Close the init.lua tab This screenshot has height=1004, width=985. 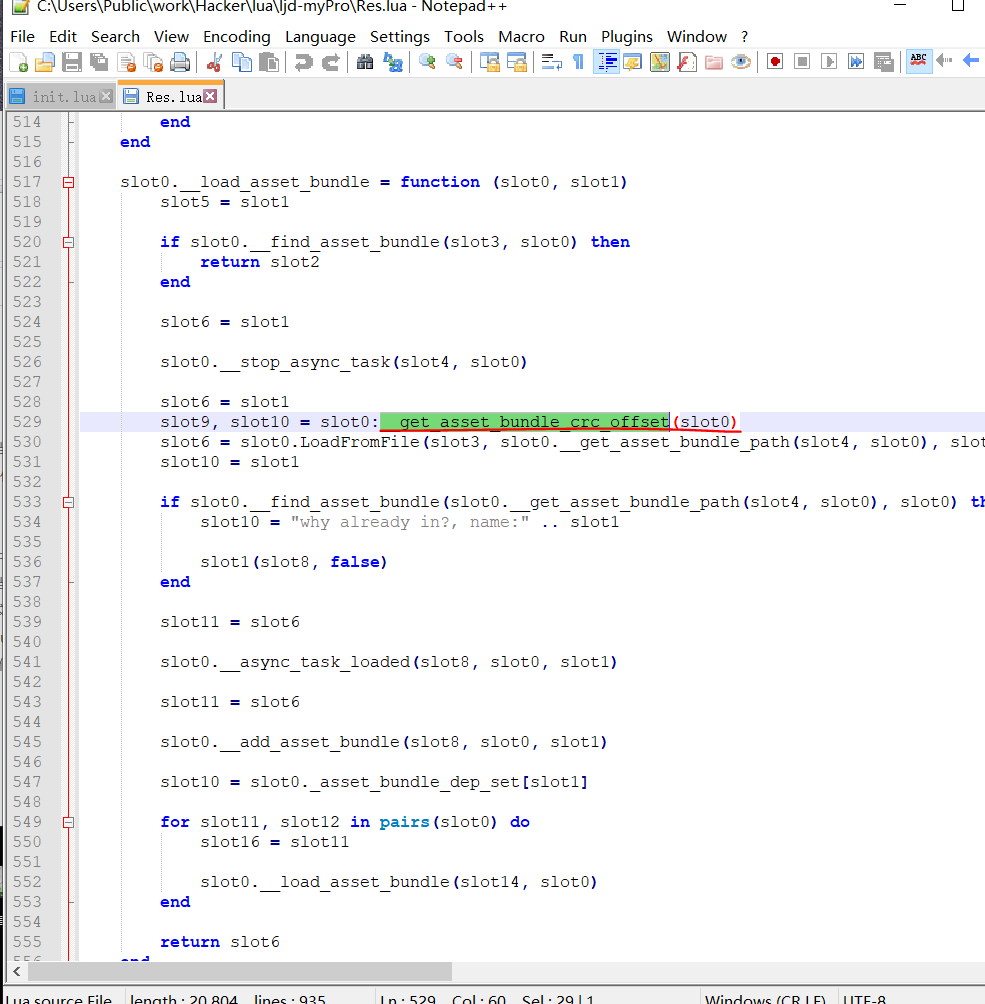pos(106,96)
